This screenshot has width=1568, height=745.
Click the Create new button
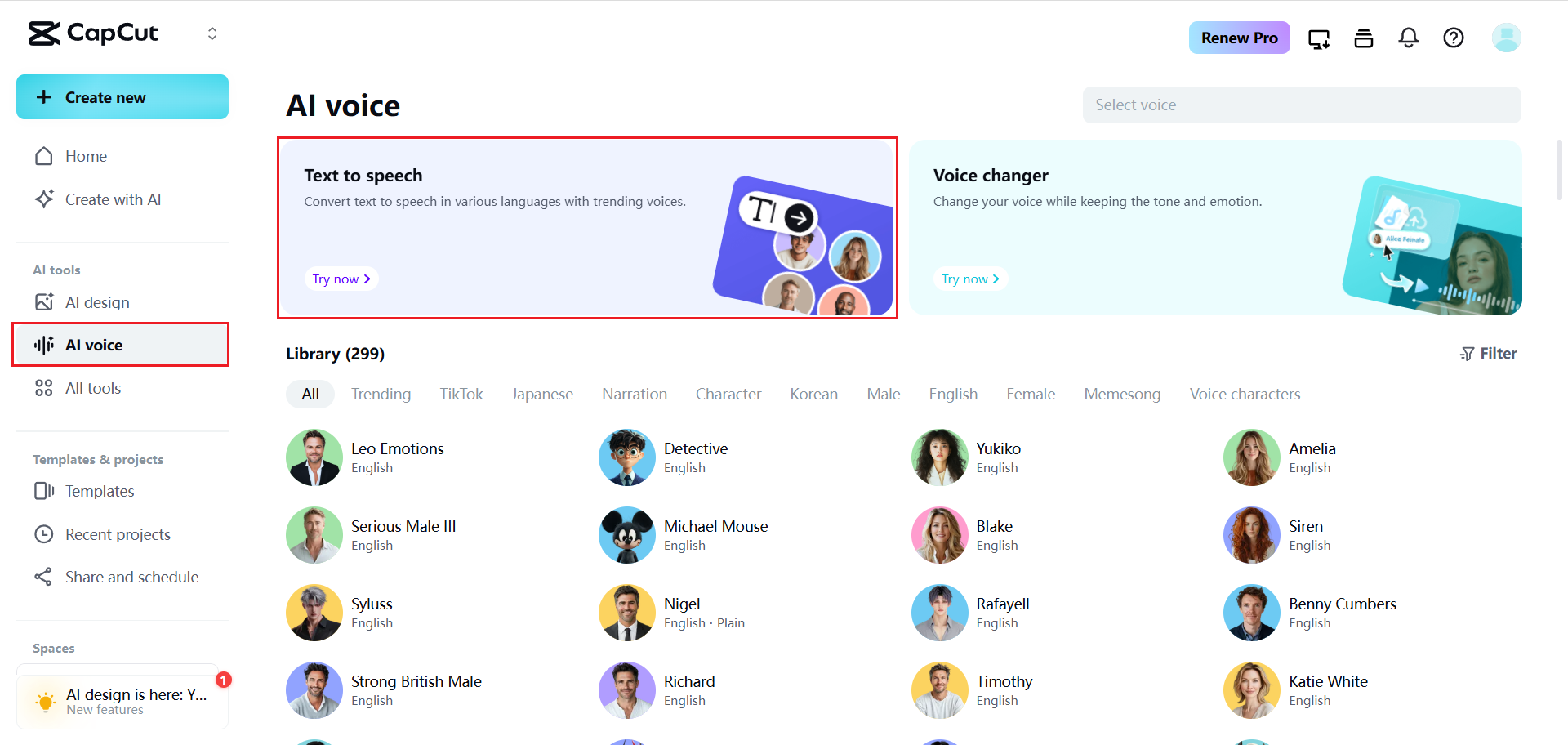pos(122,96)
